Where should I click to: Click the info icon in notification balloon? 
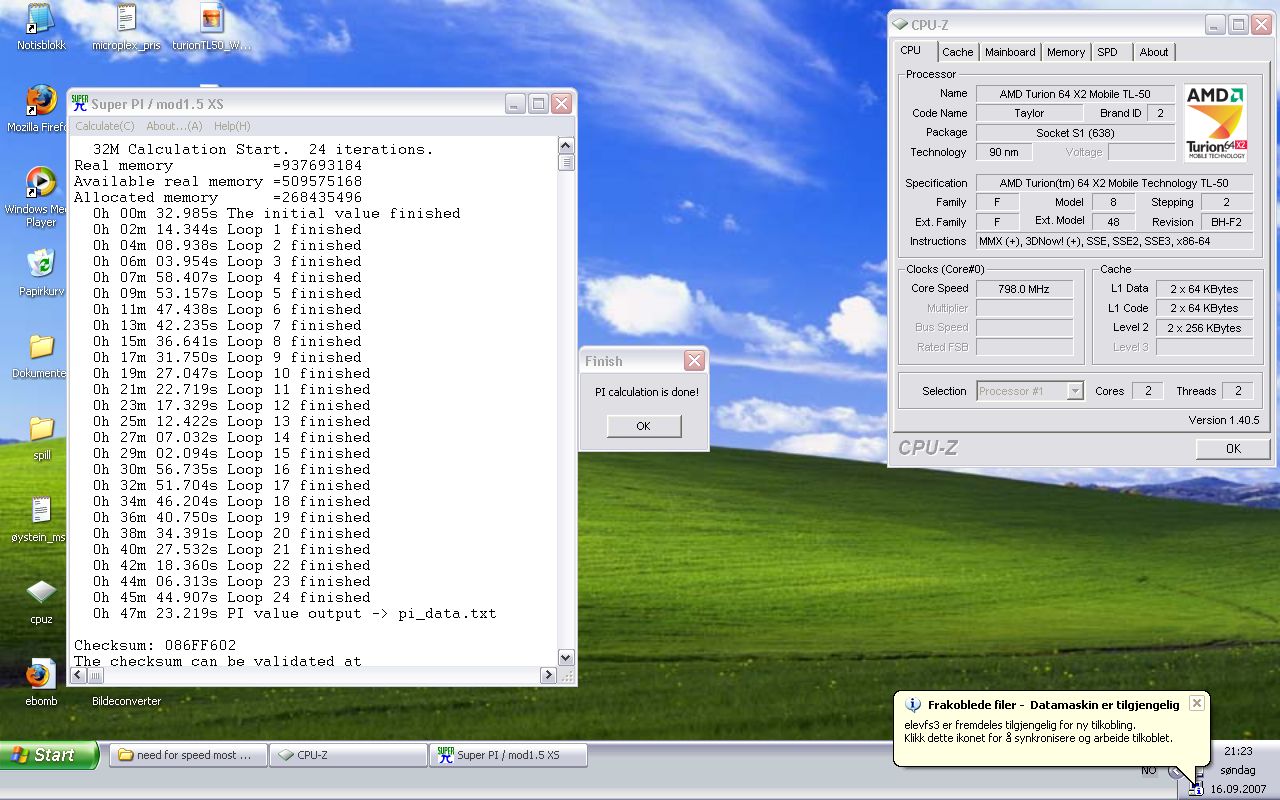point(910,705)
